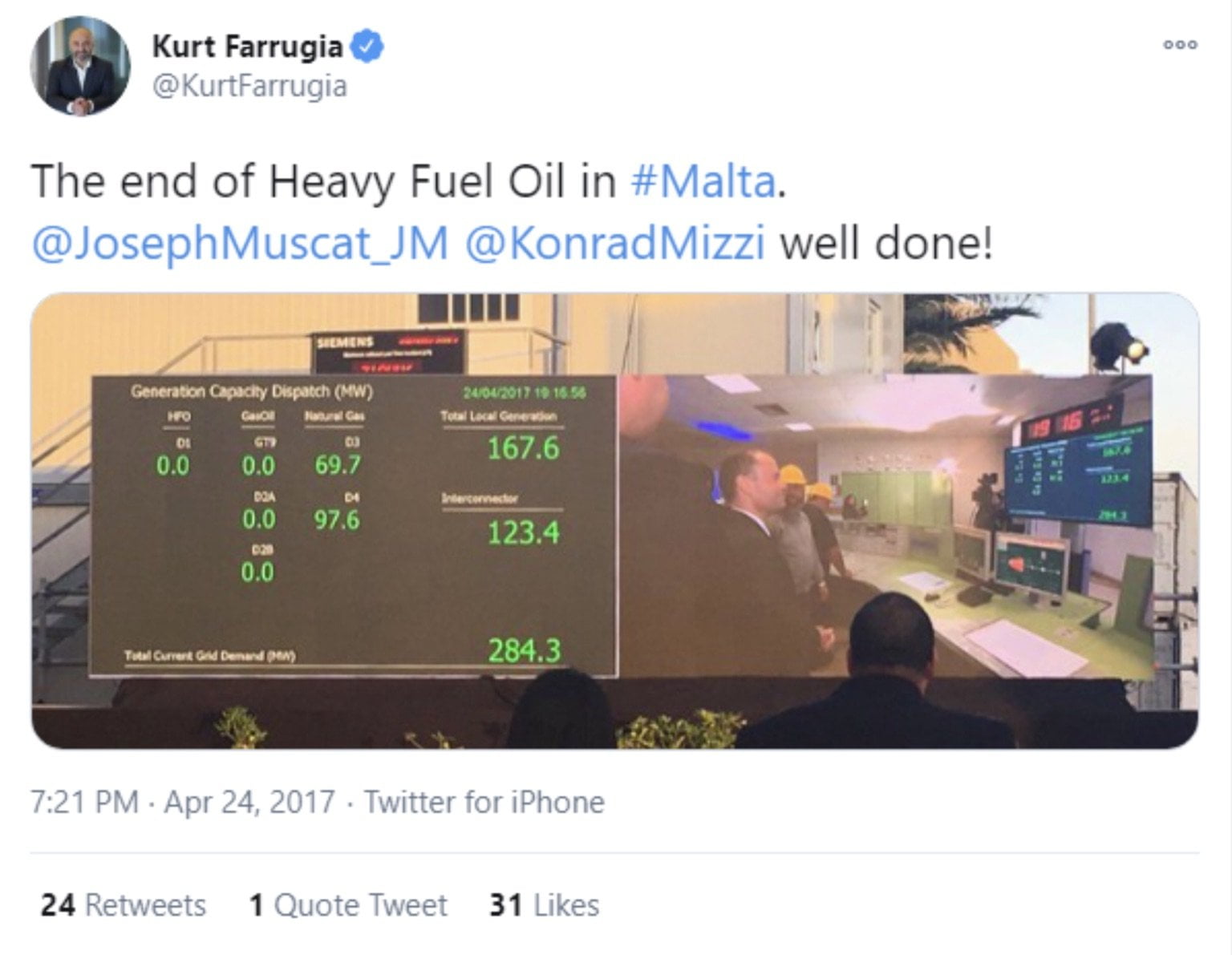Open the three-dot more options menu
Screen dimensions: 1232x955
(1180, 45)
